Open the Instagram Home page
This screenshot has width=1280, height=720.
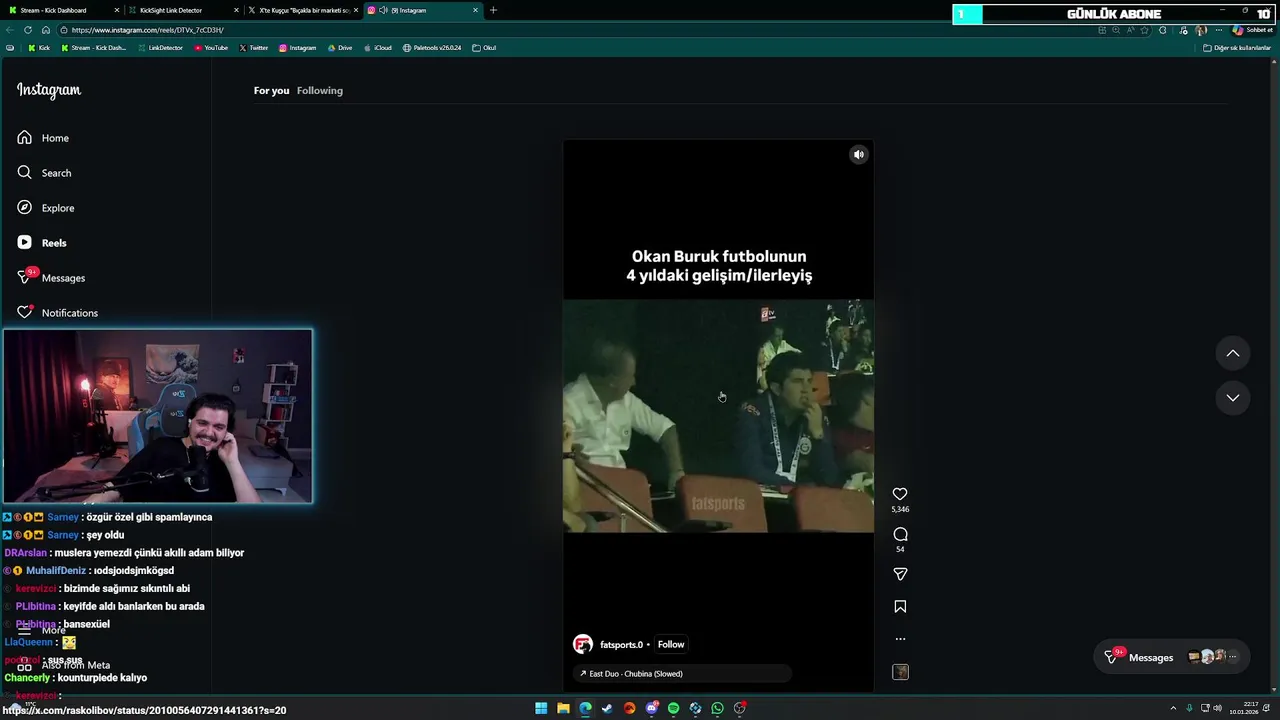(43, 138)
